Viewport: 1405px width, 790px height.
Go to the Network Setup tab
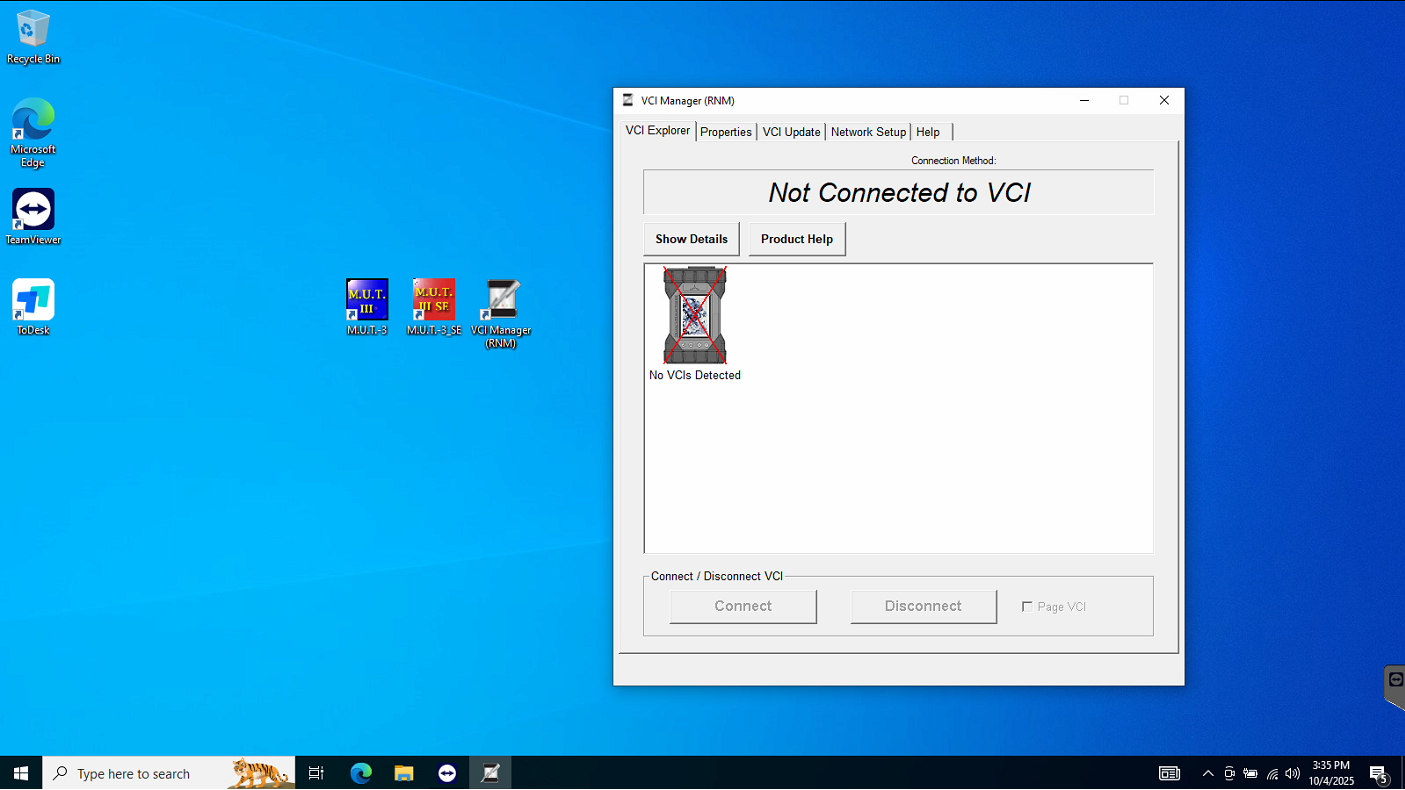pos(868,132)
